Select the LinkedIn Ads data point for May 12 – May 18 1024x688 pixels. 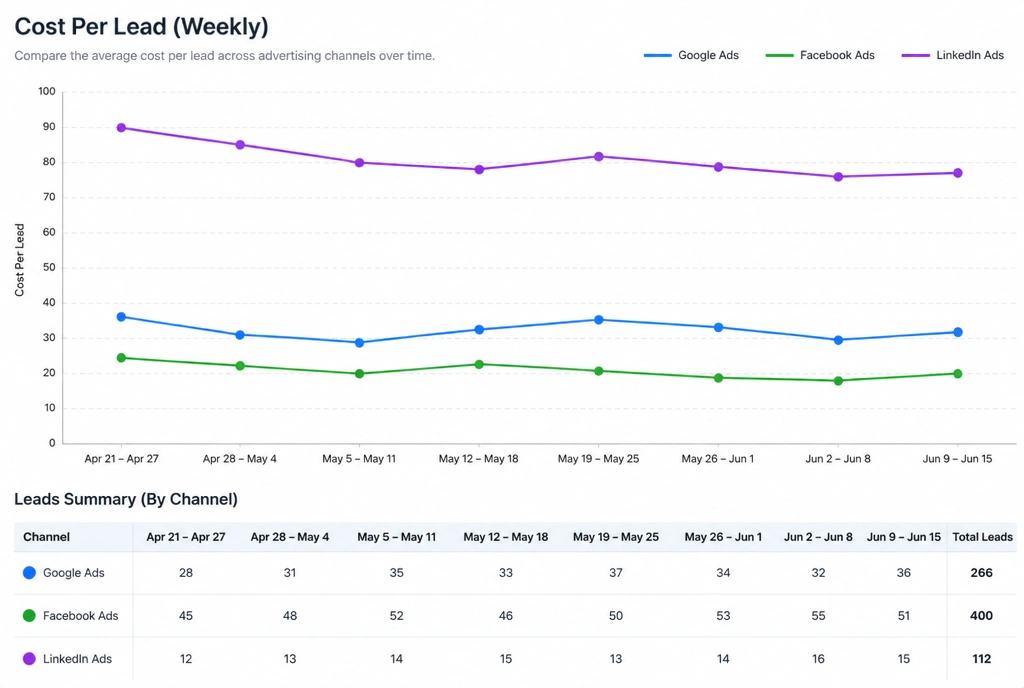pos(479,170)
